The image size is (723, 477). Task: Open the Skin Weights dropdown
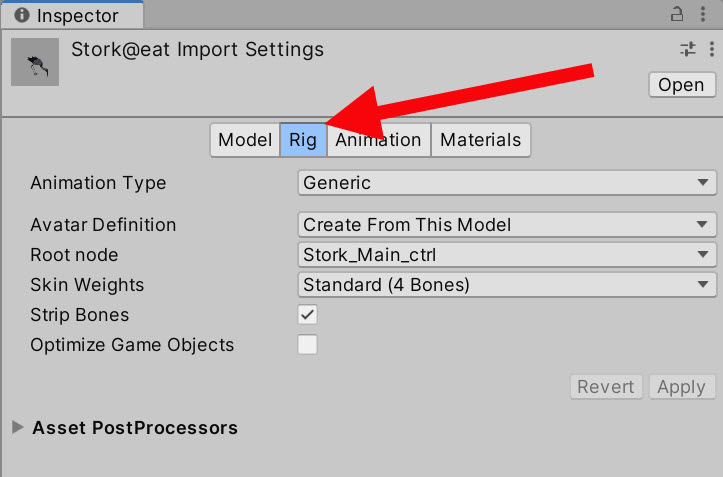coord(507,285)
